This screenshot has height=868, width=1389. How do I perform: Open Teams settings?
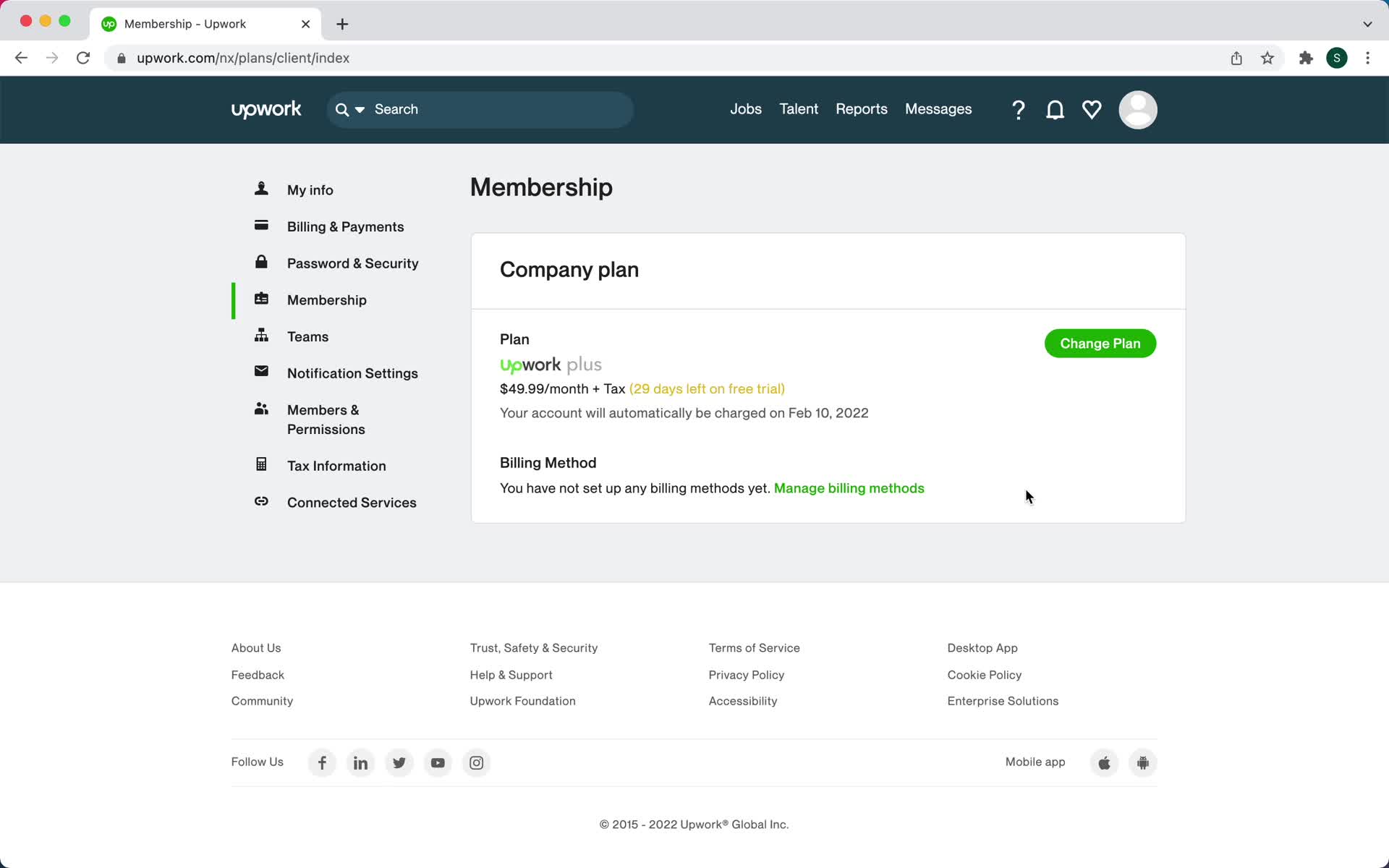pos(307,337)
